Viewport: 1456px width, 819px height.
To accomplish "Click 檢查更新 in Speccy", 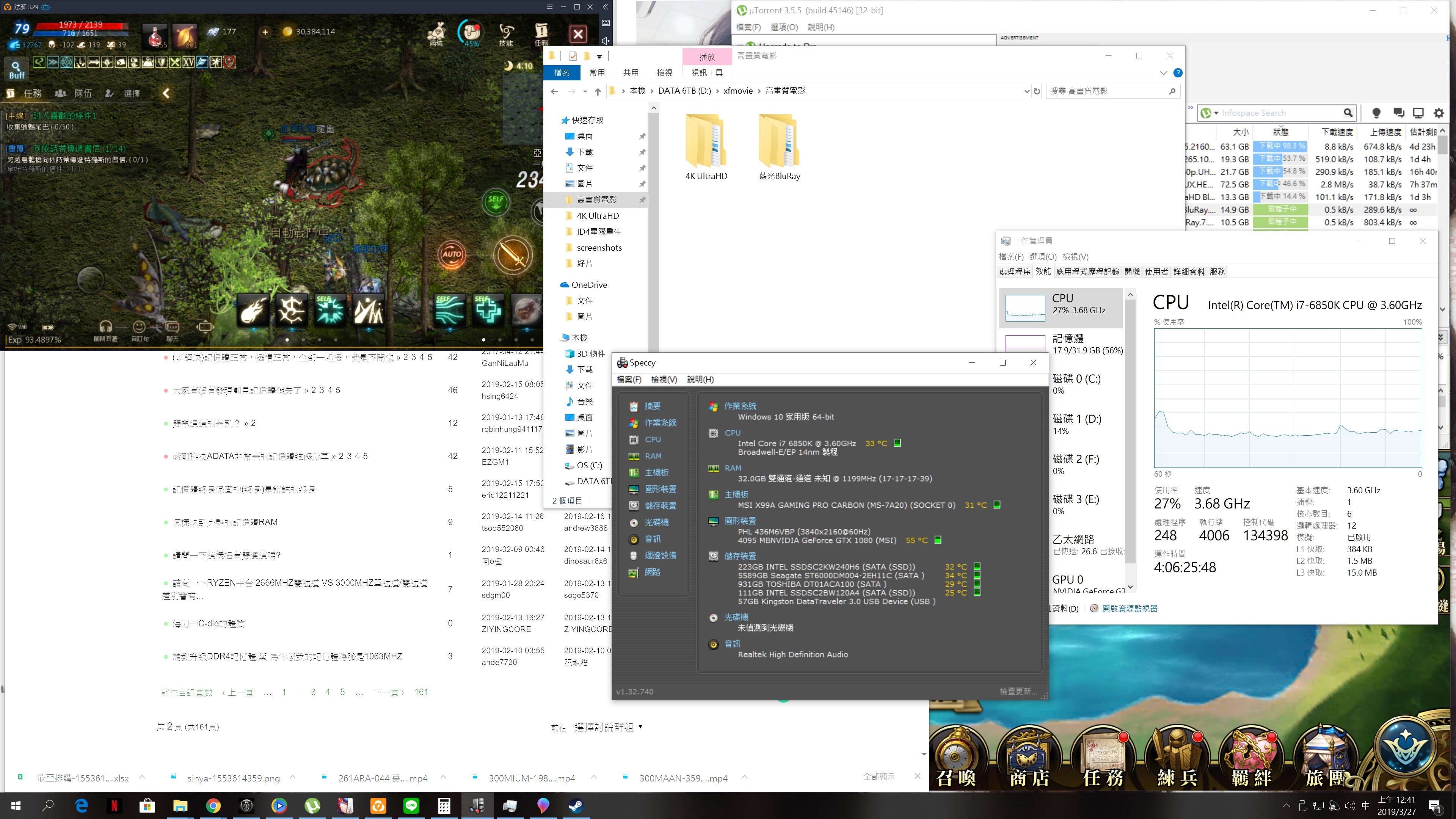I will [x=1018, y=691].
